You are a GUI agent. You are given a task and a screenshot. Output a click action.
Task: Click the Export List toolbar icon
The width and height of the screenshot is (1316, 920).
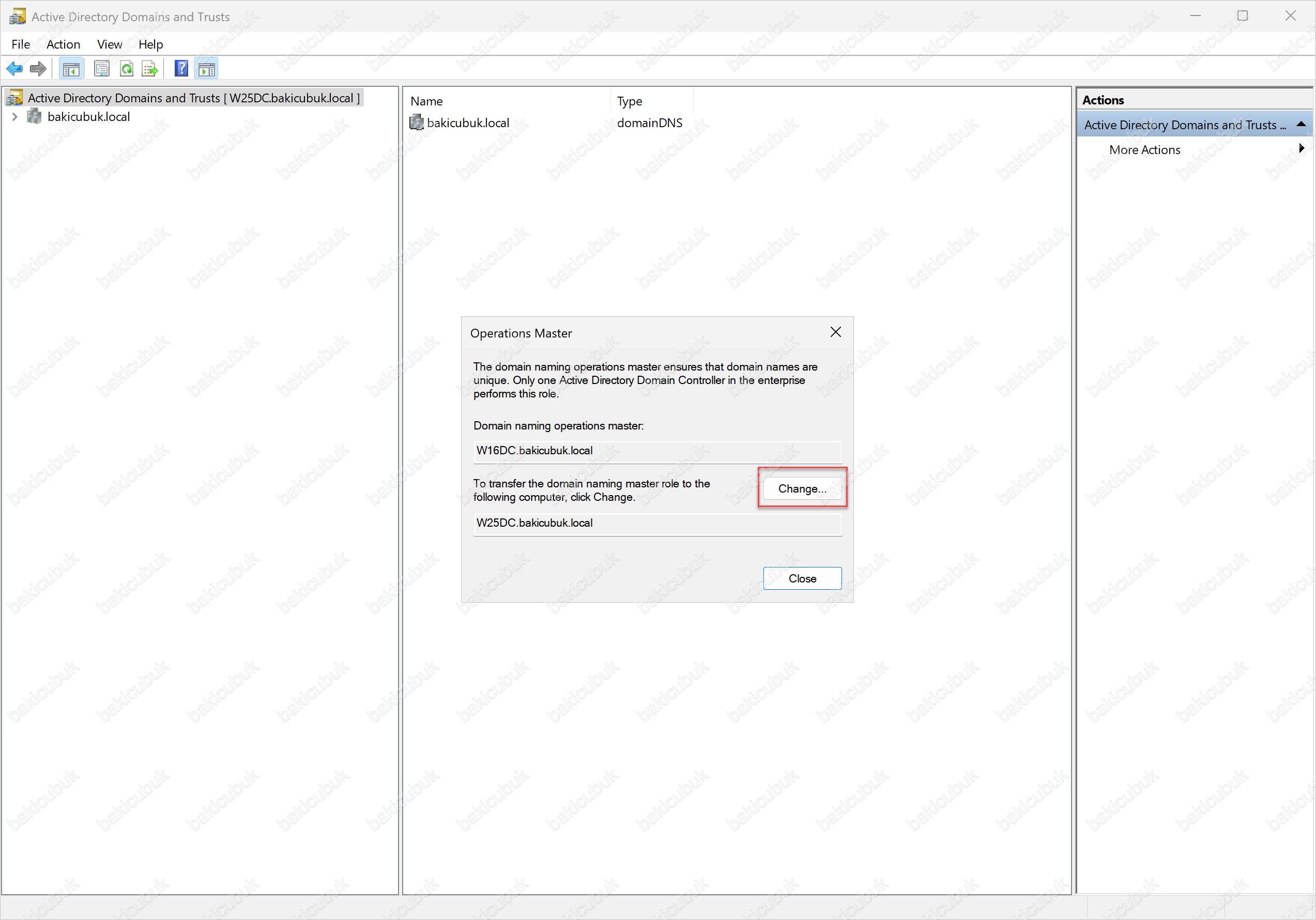click(x=149, y=69)
